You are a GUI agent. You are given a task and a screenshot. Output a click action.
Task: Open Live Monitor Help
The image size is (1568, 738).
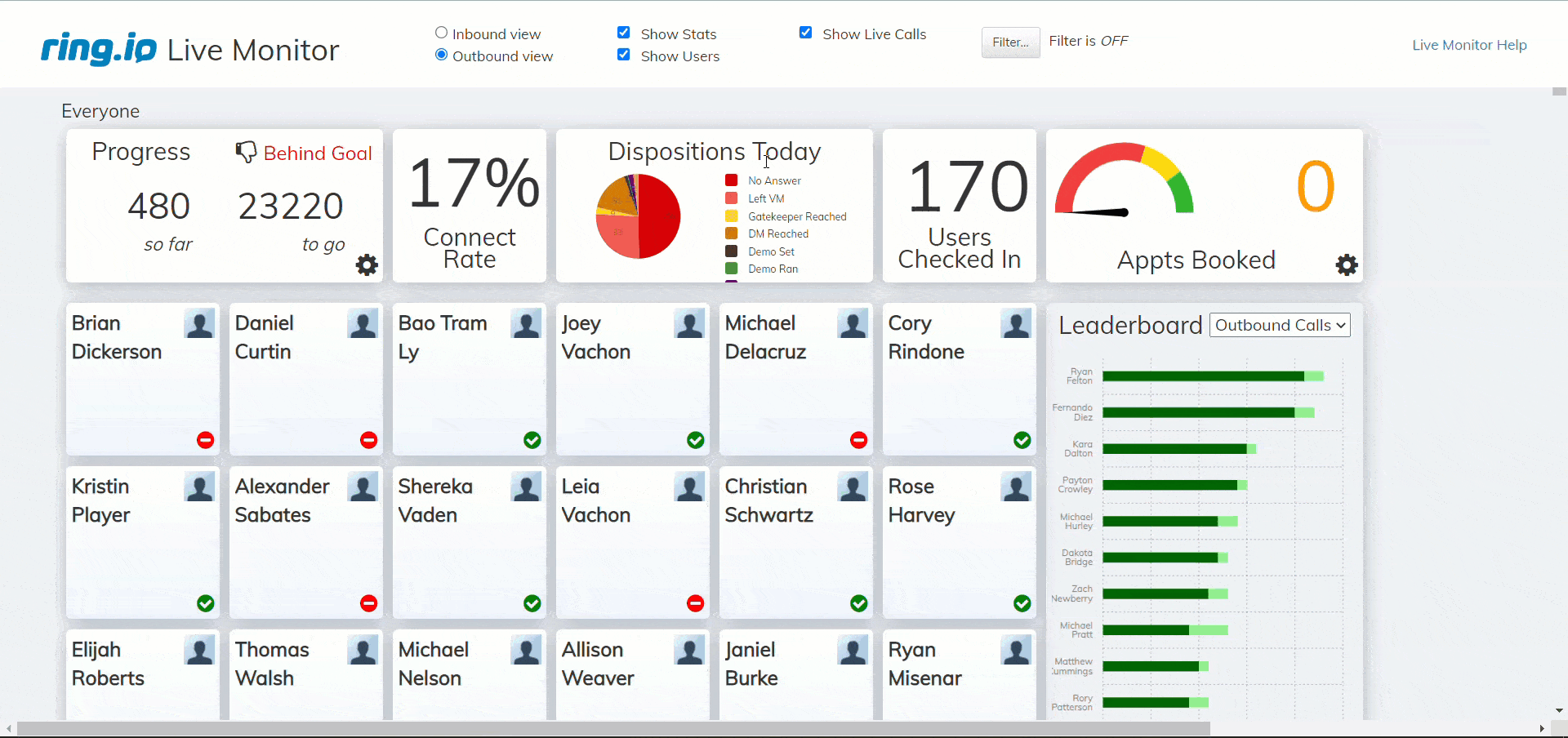pyautogui.click(x=1468, y=45)
